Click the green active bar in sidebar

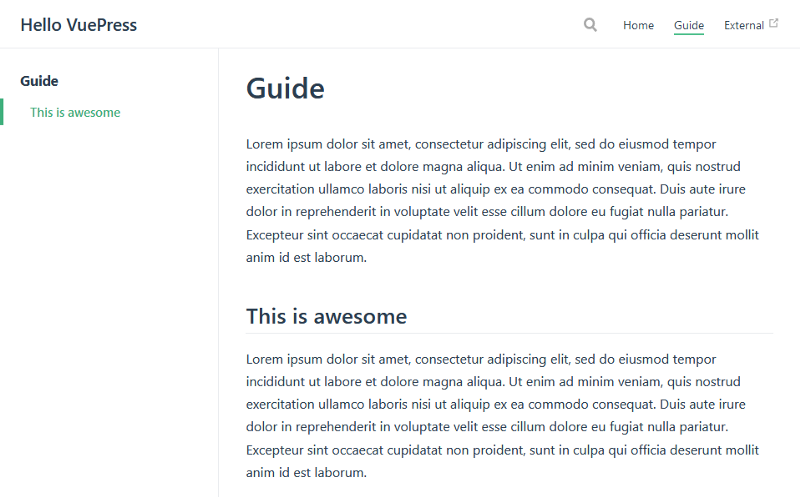tap(2, 112)
